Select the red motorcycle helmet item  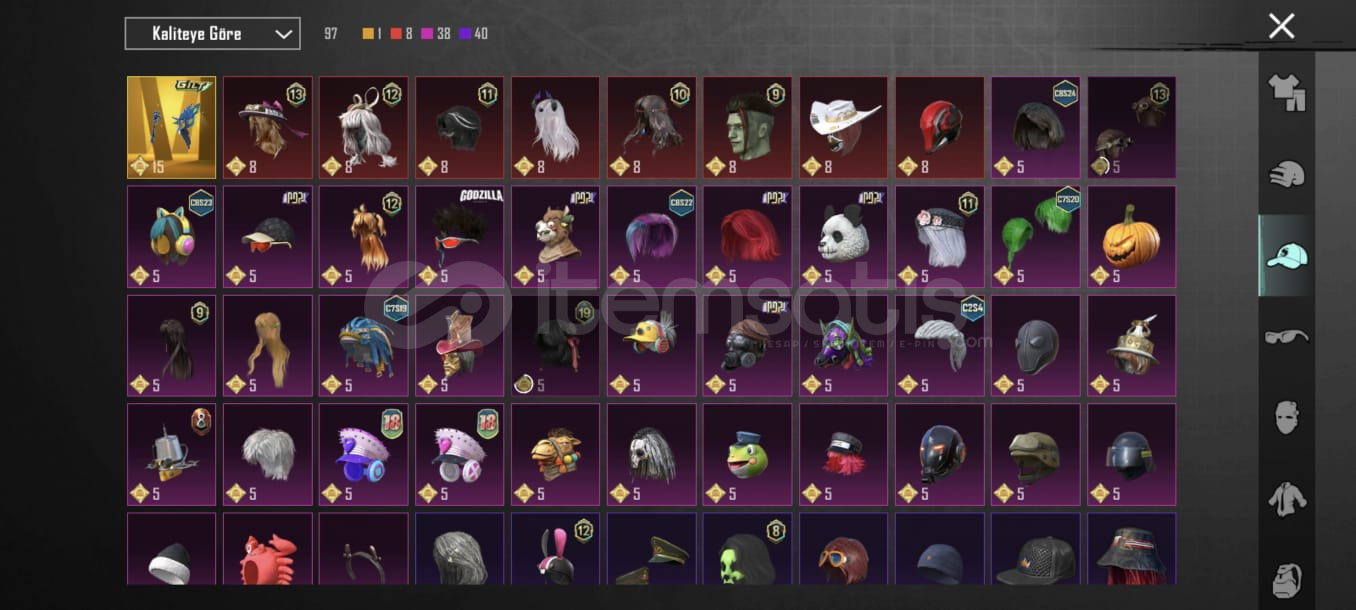pyautogui.click(x=939, y=128)
